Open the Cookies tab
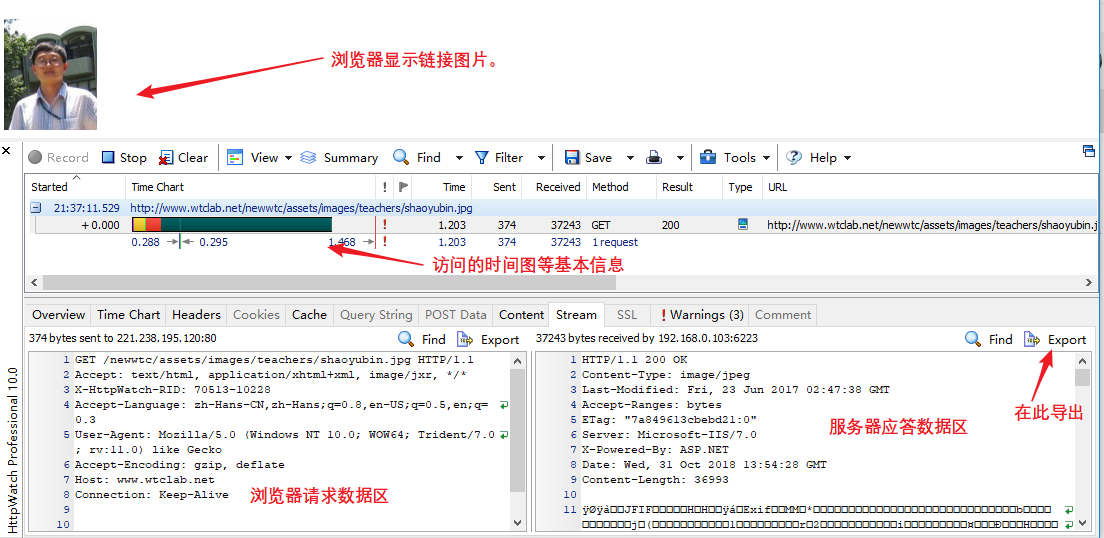The height and width of the screenshot is (538, 1104). [x=256, y=315]
